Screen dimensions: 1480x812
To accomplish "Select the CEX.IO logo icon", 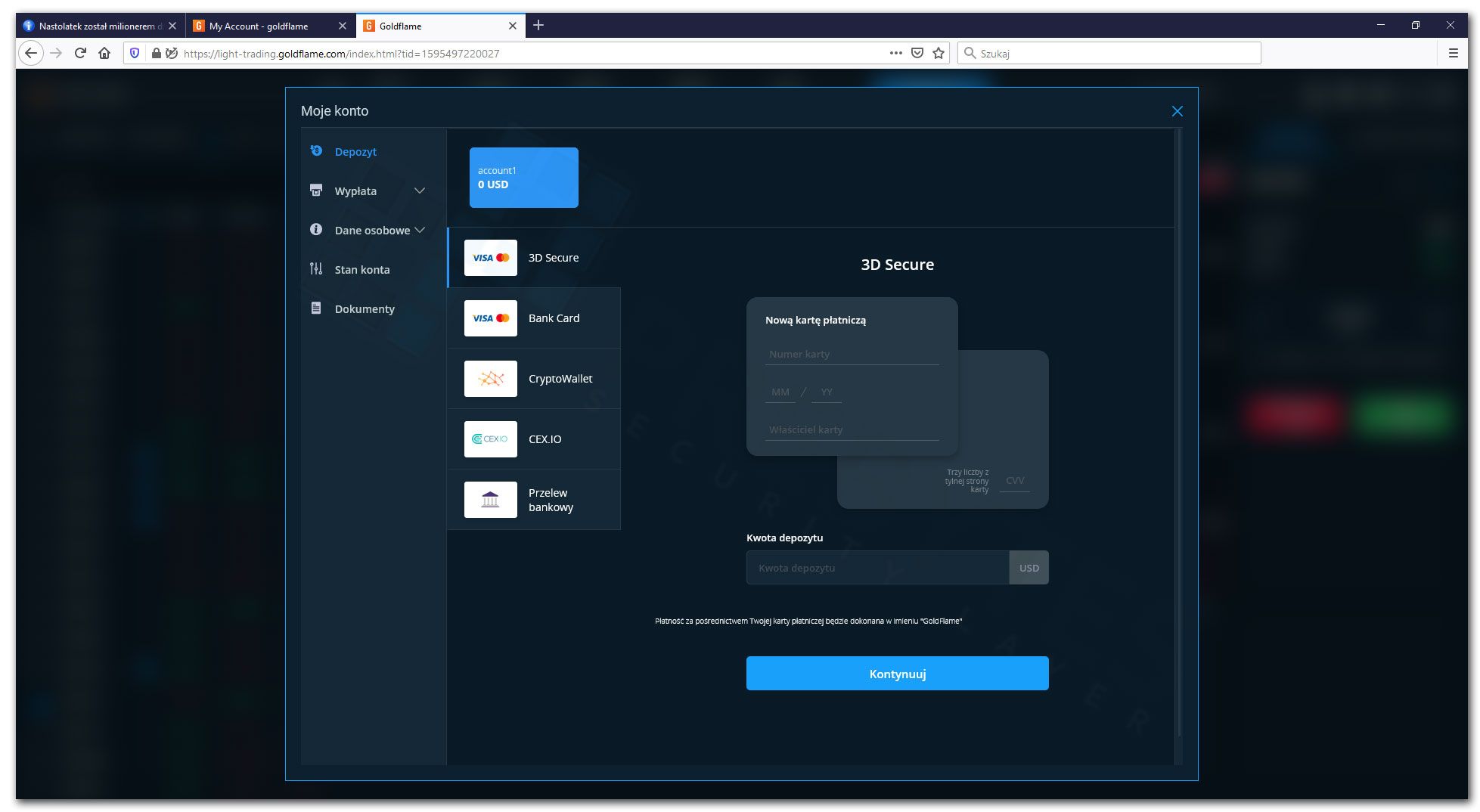I will pos(491,439).
